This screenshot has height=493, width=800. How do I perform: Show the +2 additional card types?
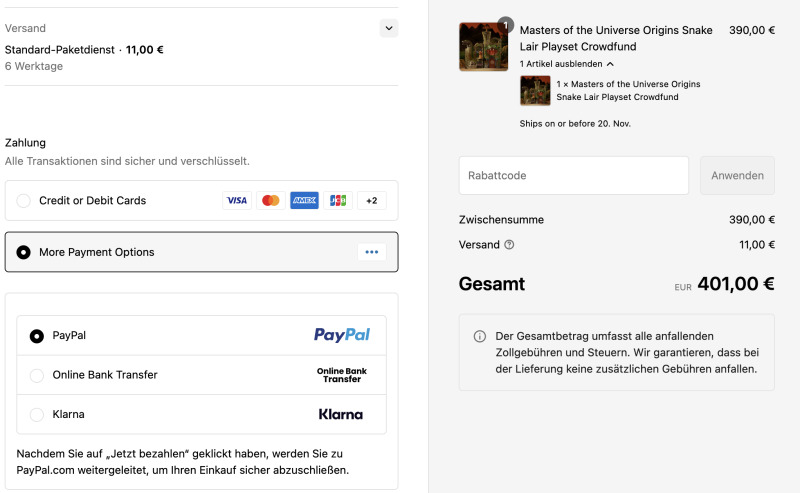tap(371, 201)
